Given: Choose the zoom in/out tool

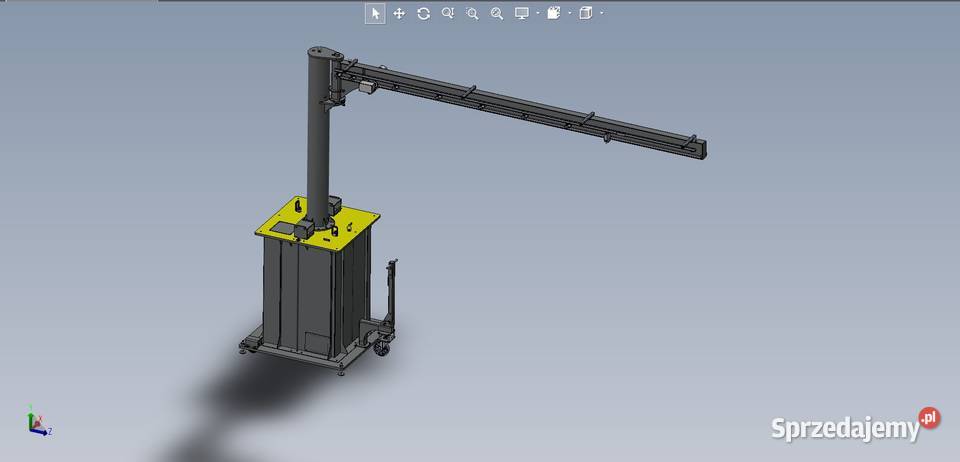Looking at the screenshot, I should click(x=448, y=13).
